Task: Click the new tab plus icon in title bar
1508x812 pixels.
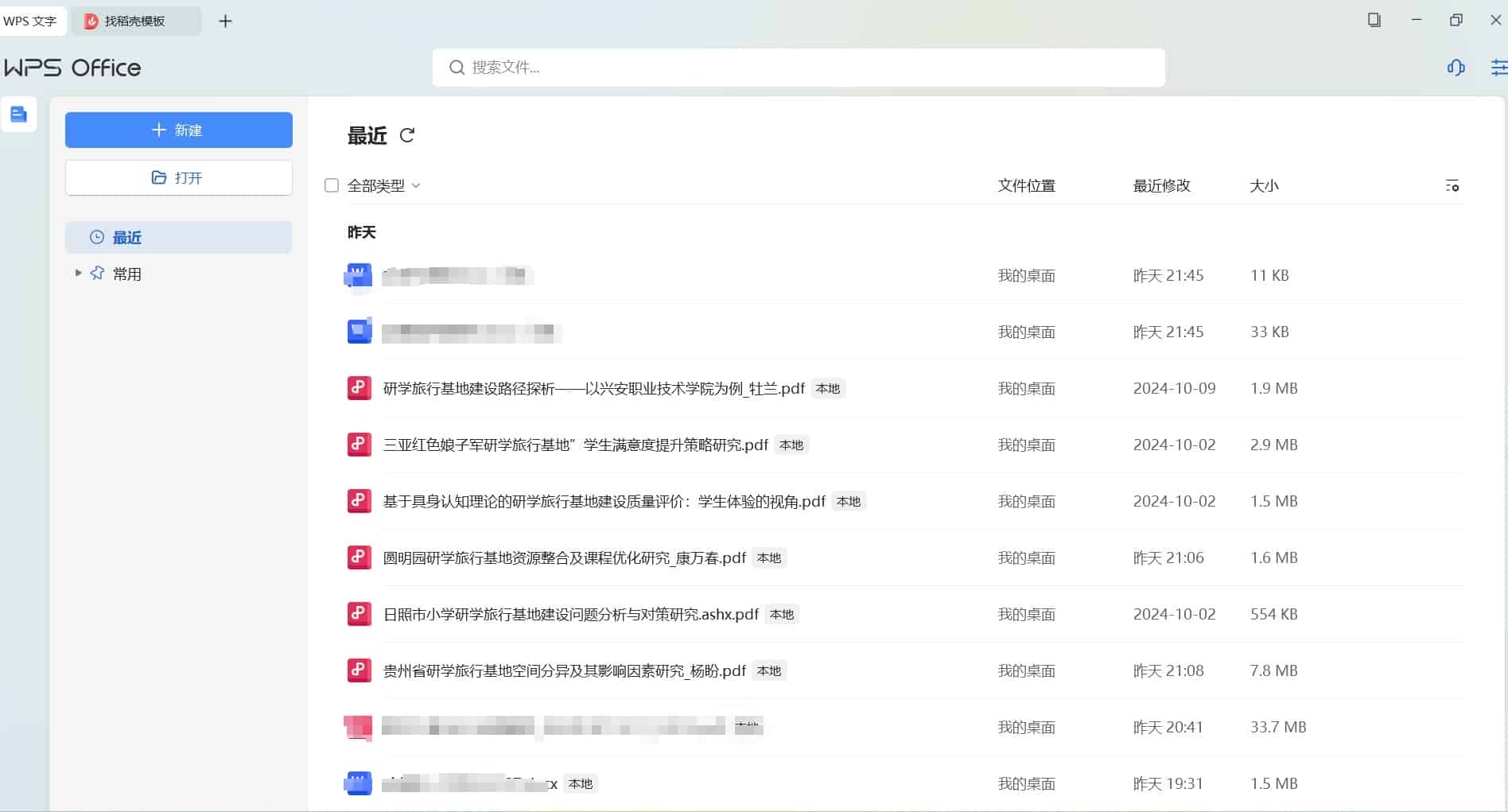Action: click(225, 21)
